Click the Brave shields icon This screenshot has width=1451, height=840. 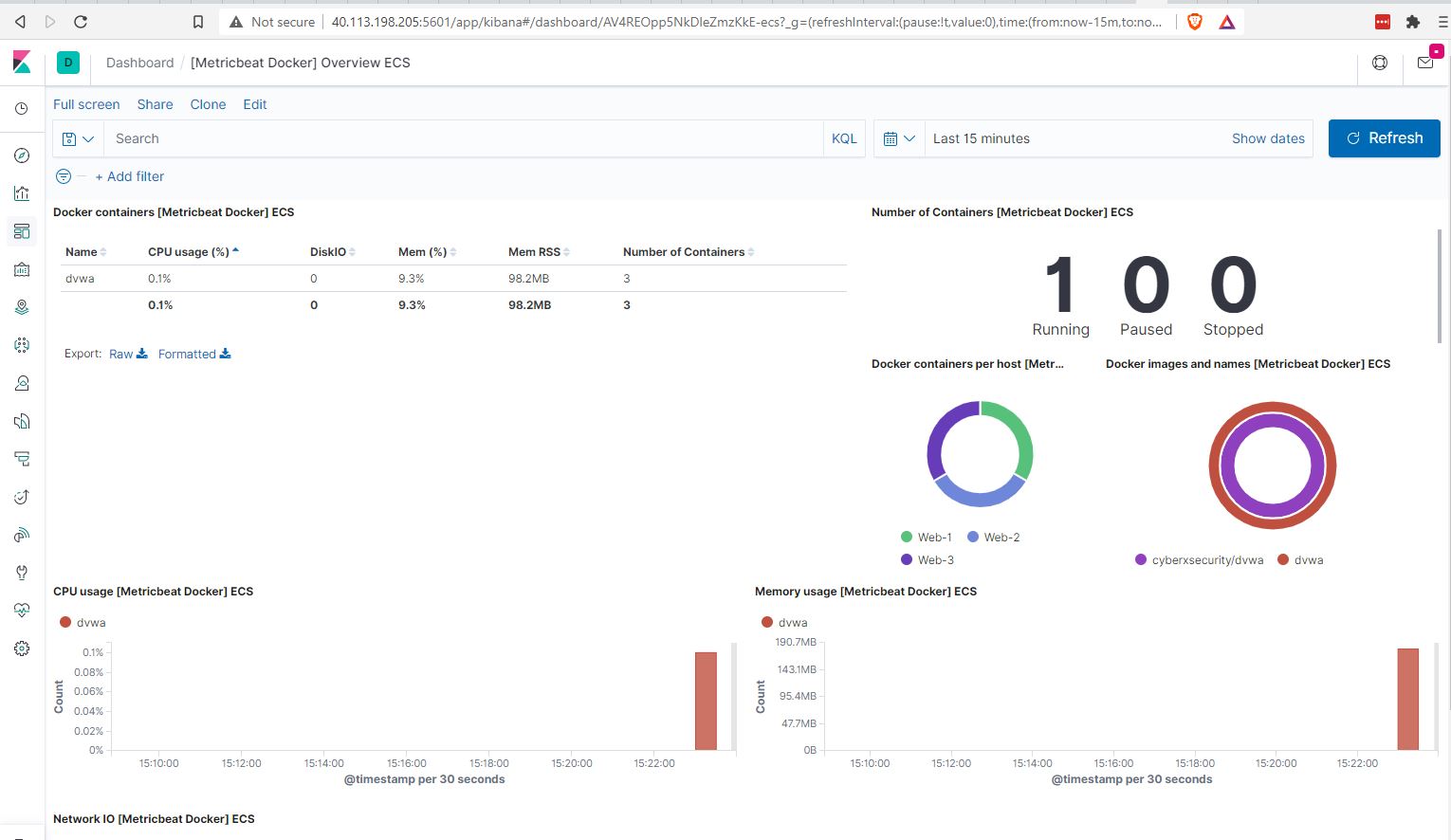[x=1195, y=21]
